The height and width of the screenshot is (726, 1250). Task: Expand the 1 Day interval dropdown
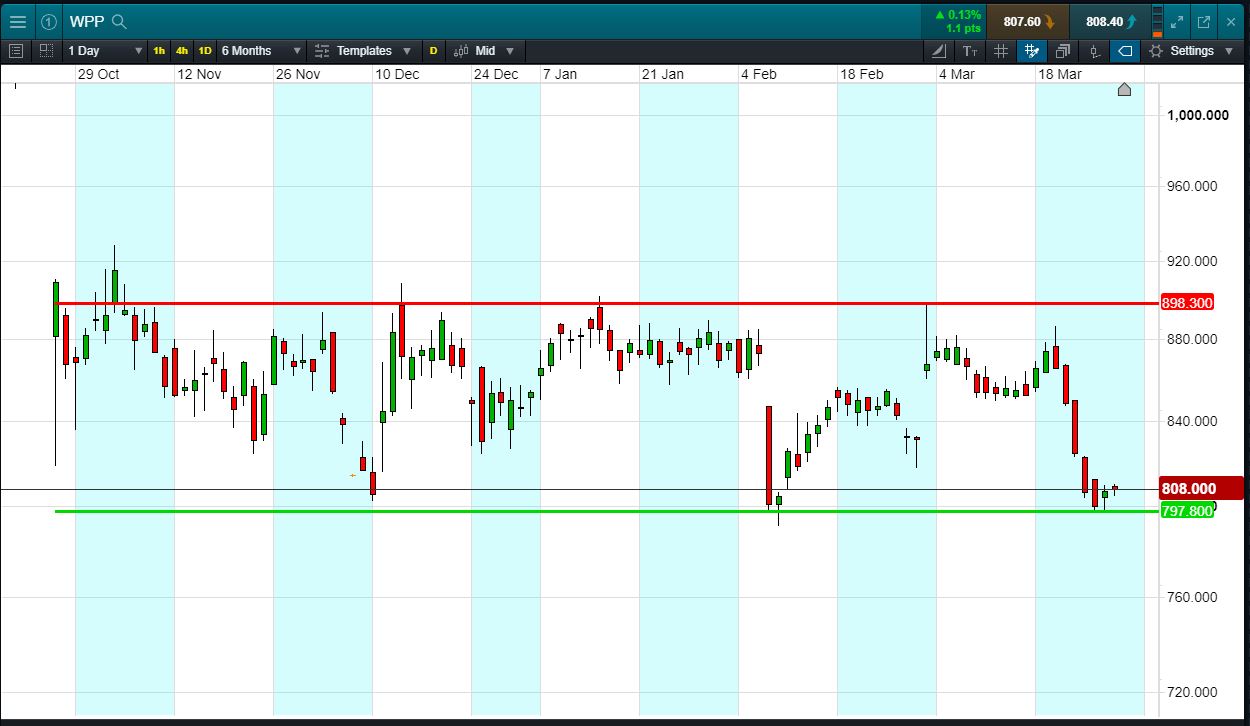[x=104, y=50]
